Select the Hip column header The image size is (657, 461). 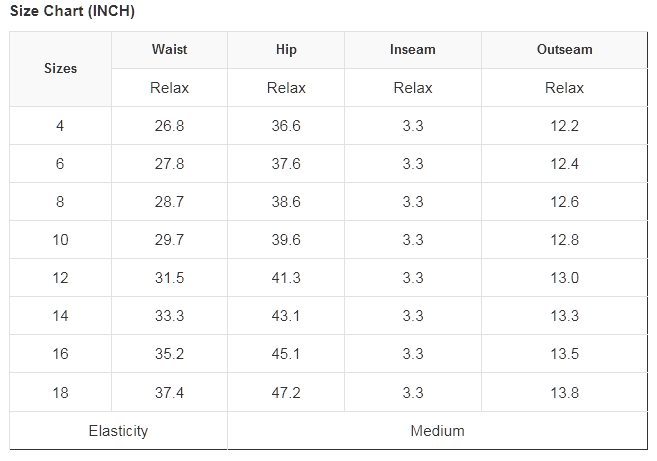(286, 49)
